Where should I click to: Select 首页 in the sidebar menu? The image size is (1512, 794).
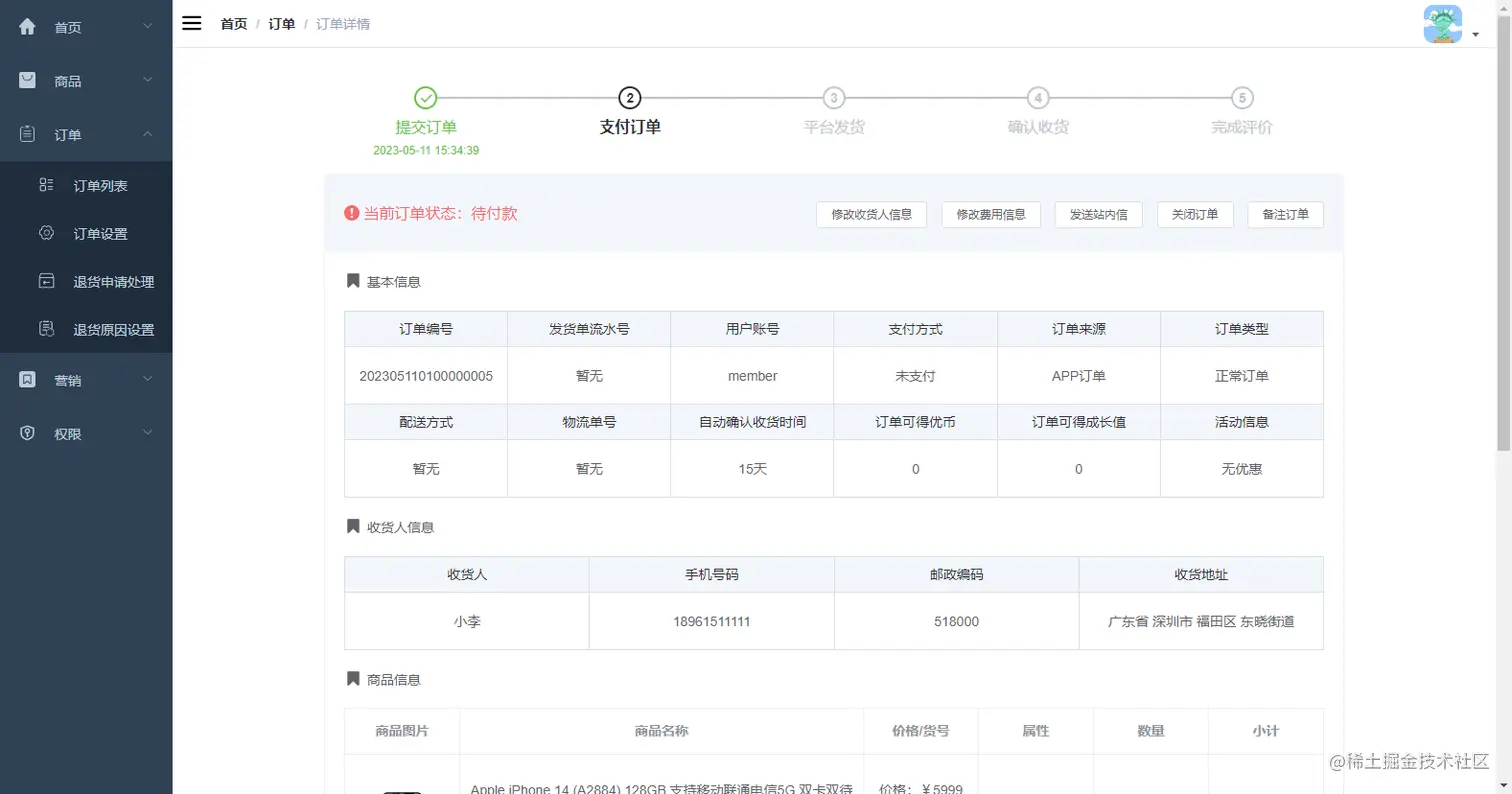pos(86,27)
